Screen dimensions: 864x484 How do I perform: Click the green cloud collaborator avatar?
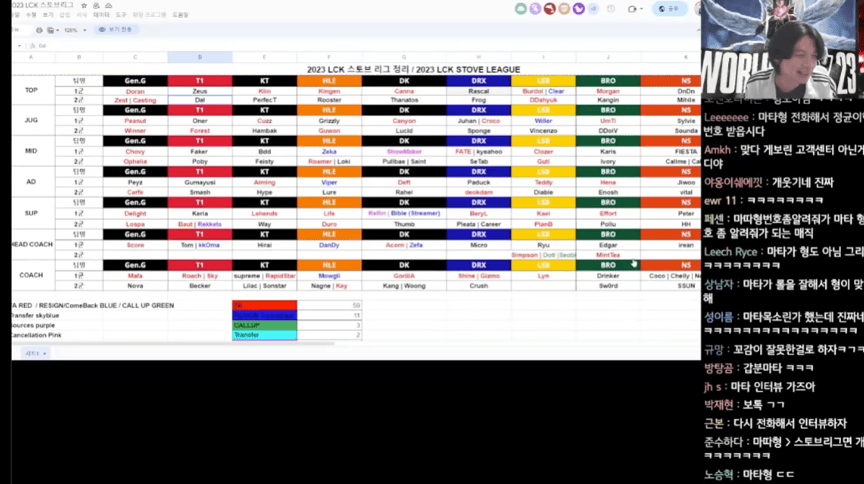tap(521, 9)
